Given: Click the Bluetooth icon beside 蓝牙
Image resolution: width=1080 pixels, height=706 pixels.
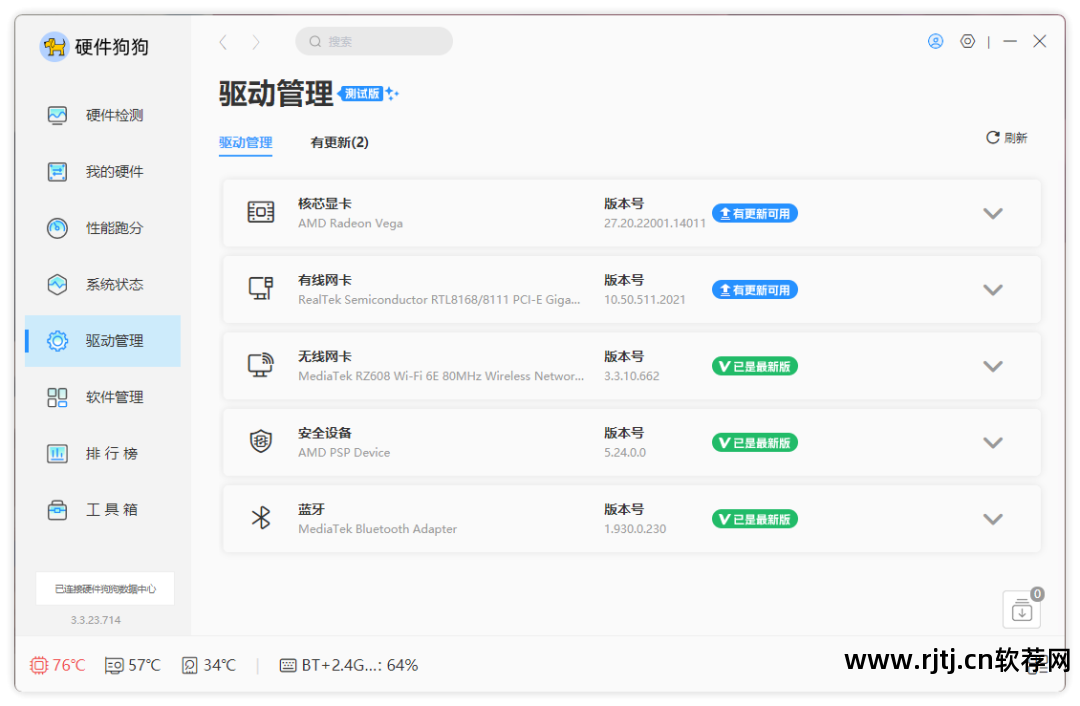Looking at the screenshot, I should pos(260,518).
